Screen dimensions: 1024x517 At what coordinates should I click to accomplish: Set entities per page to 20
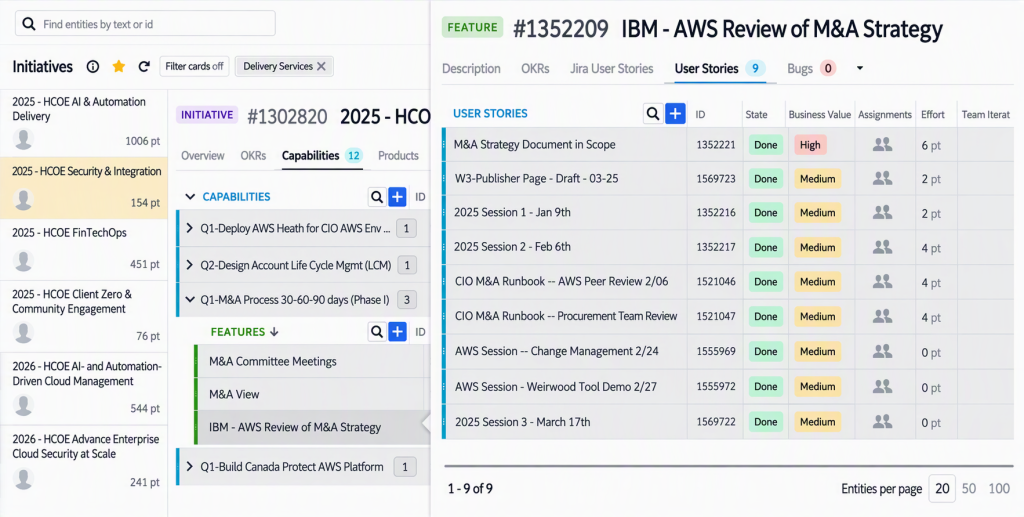pos(942,488)
